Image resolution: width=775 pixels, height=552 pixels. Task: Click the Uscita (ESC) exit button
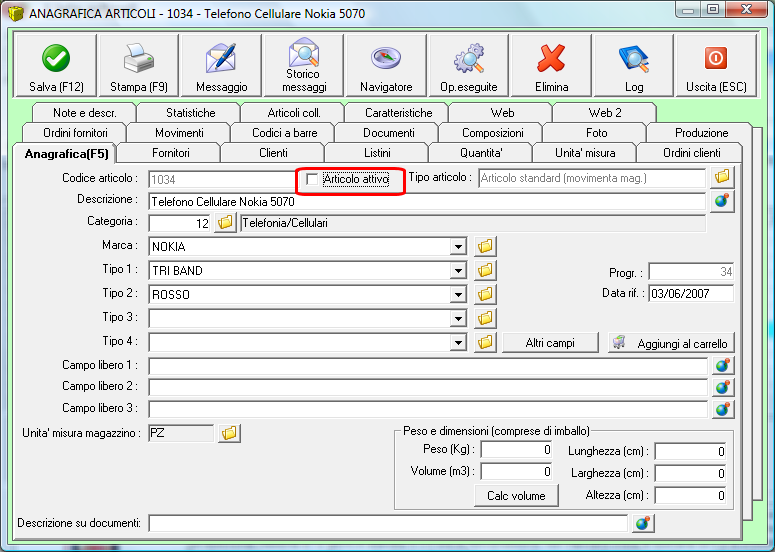click(x=716, y=65)
